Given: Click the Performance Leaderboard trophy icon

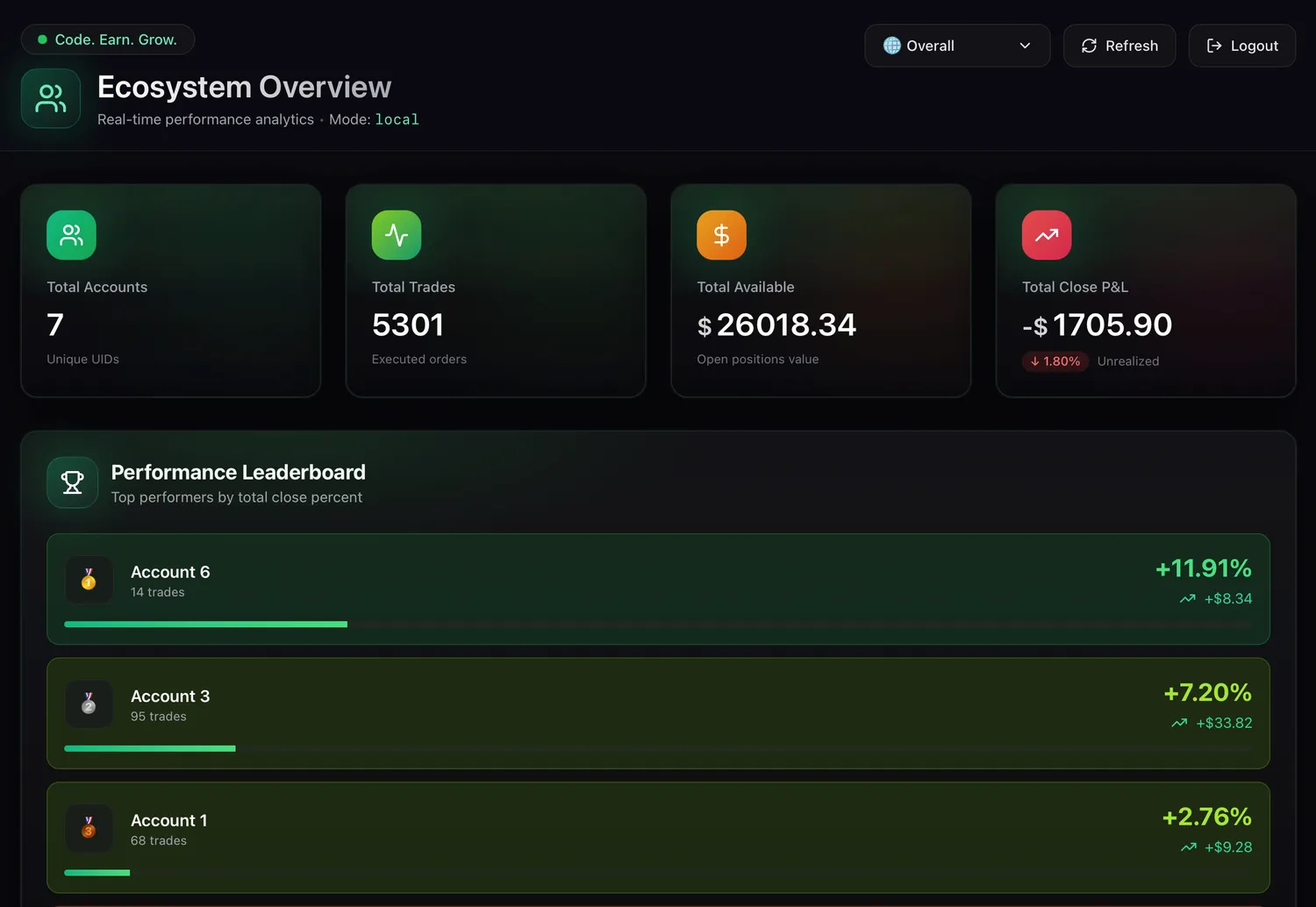Looking at the screenshot, I should pos(72,482).
